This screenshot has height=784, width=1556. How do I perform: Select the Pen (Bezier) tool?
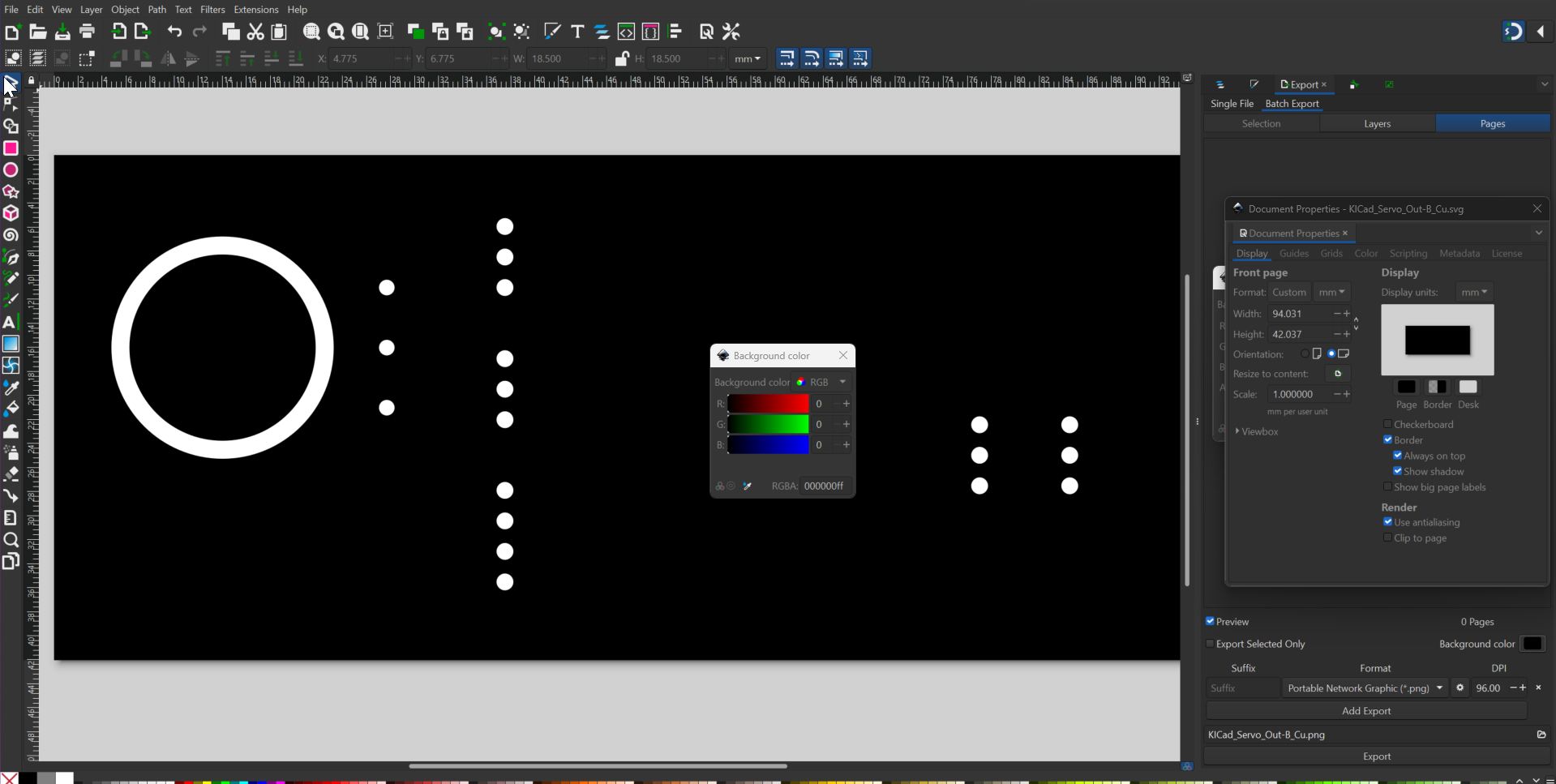[x=11, y=257]
